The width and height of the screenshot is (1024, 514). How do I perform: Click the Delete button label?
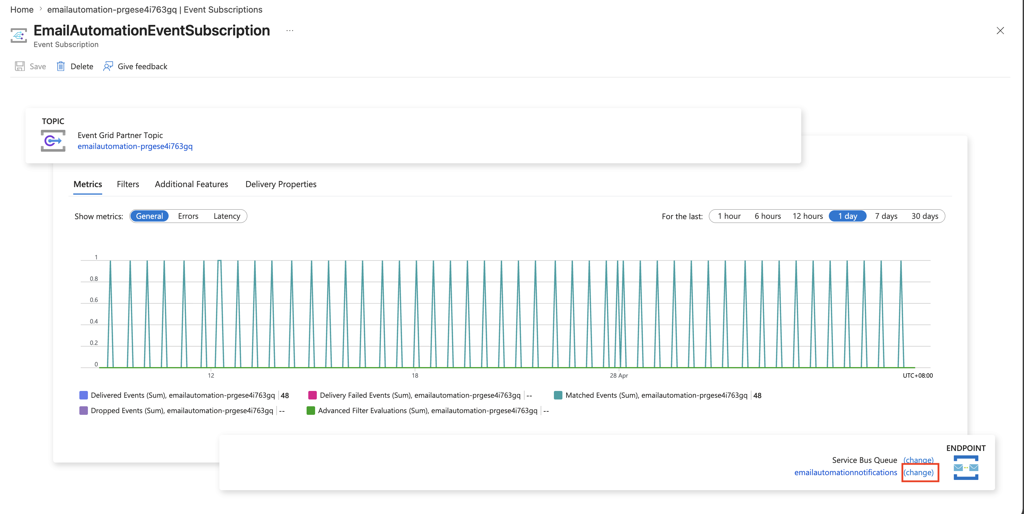pyautogui.click(x=82, y=66)
